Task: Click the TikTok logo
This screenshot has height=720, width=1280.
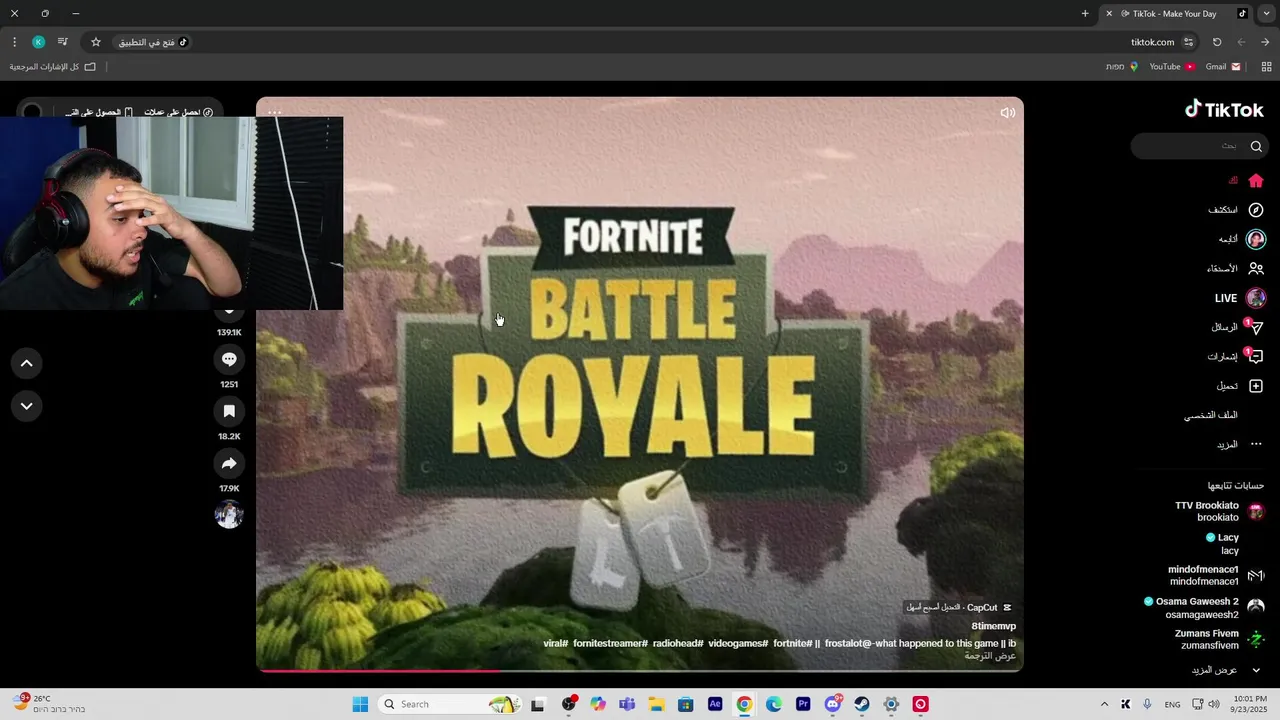Action: pos(1224,109)
